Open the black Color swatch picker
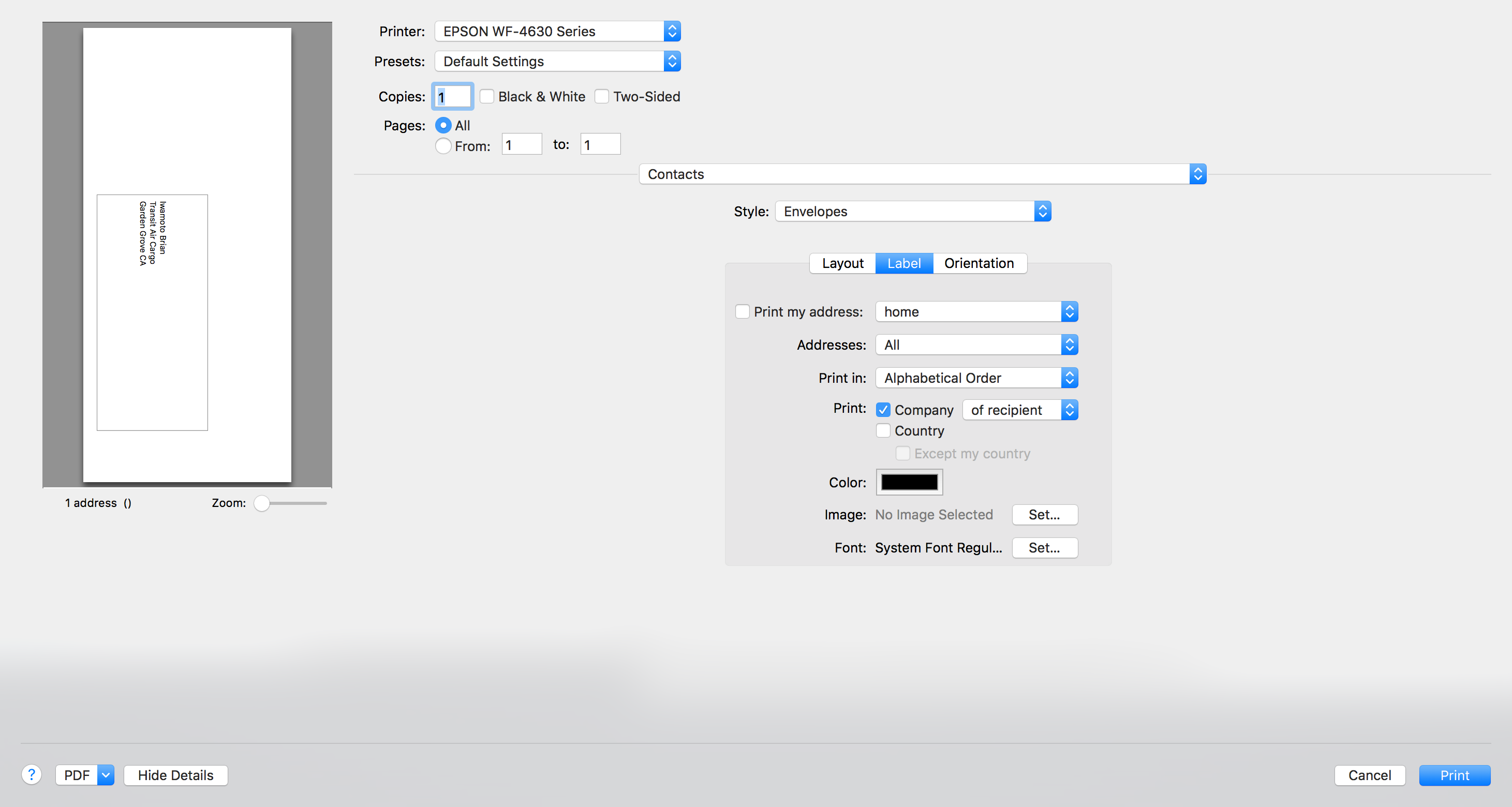 click(909, 483)
